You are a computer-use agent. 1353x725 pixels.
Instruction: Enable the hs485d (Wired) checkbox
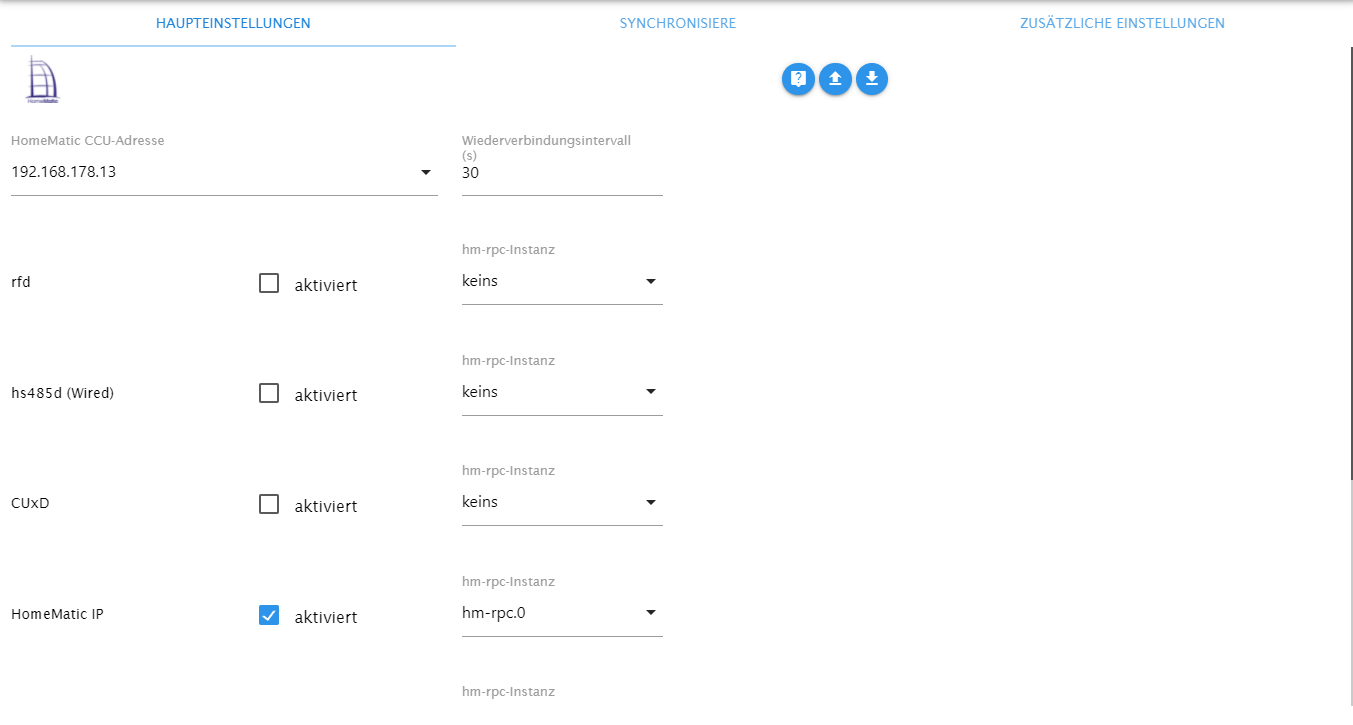pyautogui.click(x=269, y=393)
